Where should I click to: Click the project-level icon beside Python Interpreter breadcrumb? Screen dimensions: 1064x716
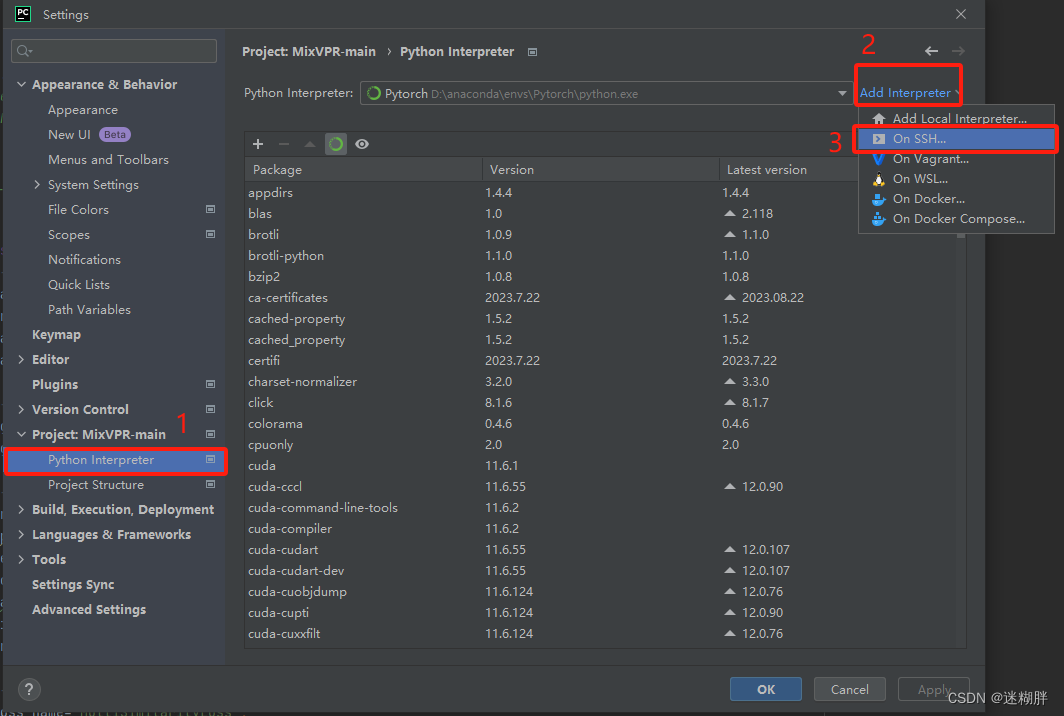[x=533, y=52]
